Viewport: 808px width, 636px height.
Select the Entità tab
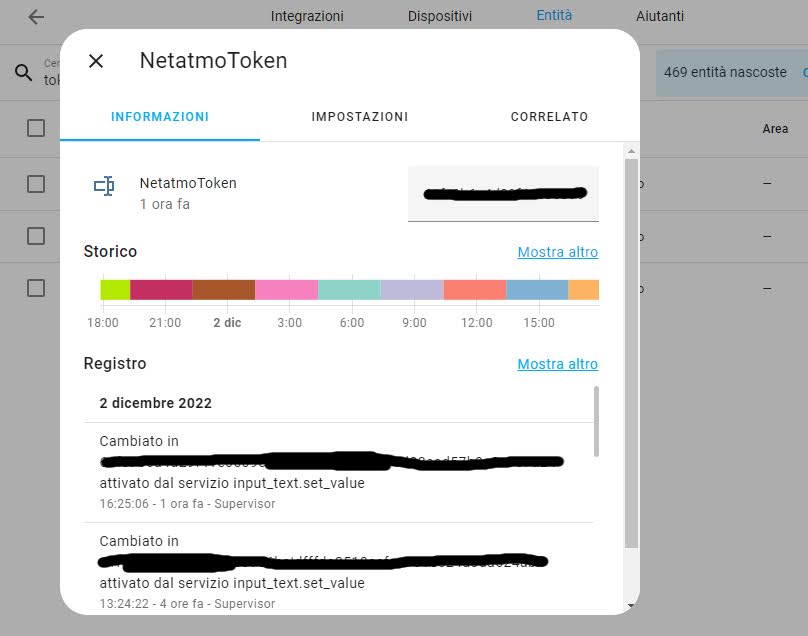click(554, 15)
